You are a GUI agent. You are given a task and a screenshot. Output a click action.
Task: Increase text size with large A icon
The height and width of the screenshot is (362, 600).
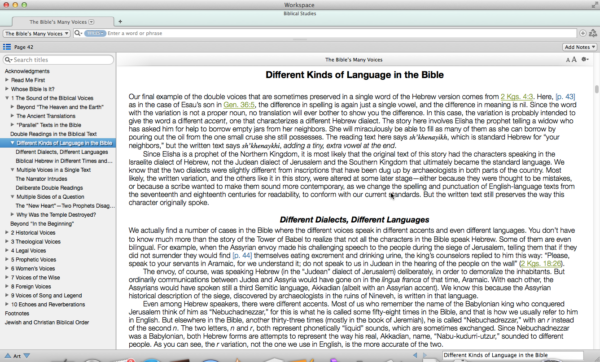coord(574,59)
